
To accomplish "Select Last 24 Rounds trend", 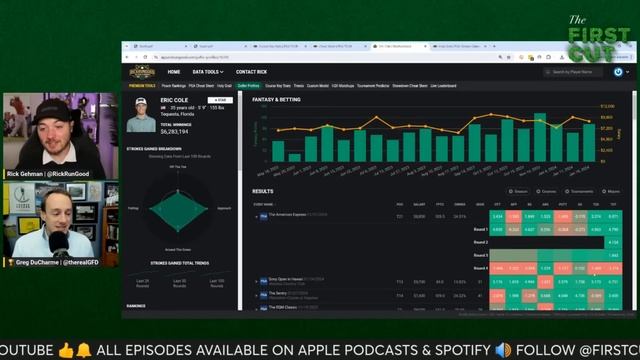I will pos(142,283).
